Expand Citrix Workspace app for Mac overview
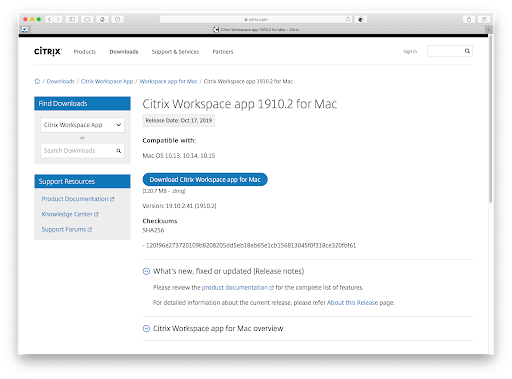The image size is (512, 379). (146, 329)
